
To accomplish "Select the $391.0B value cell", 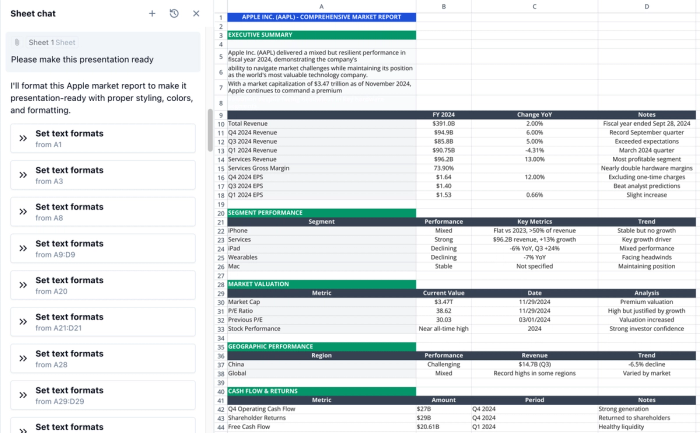I will 444,124.
